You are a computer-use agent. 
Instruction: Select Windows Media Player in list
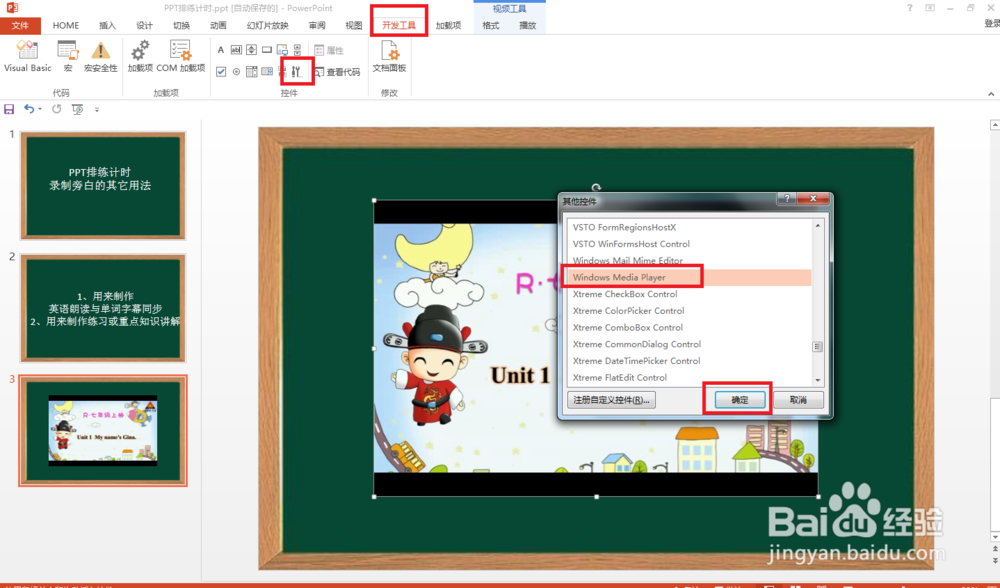[689, 277]
